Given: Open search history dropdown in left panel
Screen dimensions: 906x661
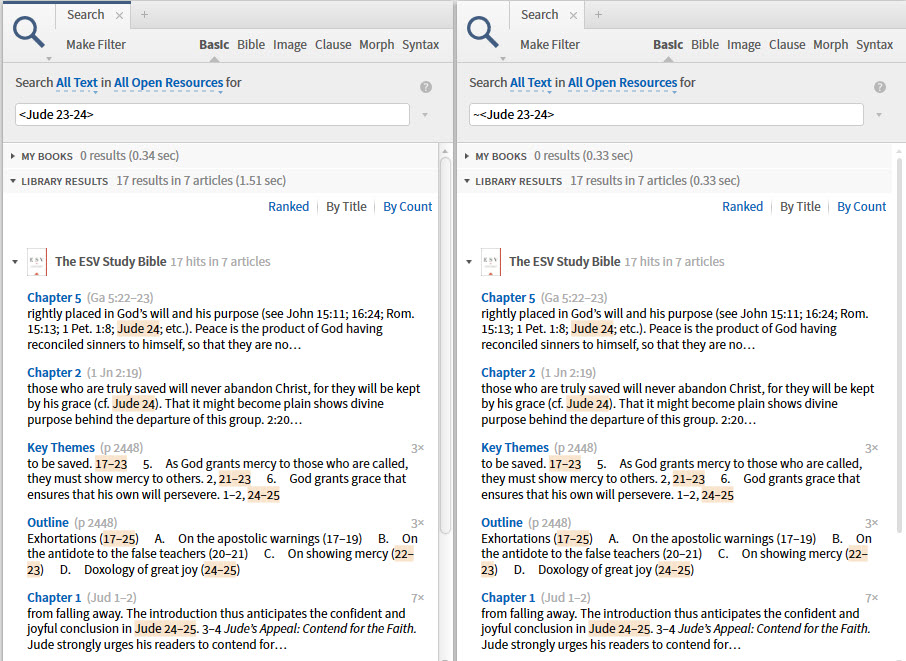Looking at the screenshot, I should tap(425, 115).
